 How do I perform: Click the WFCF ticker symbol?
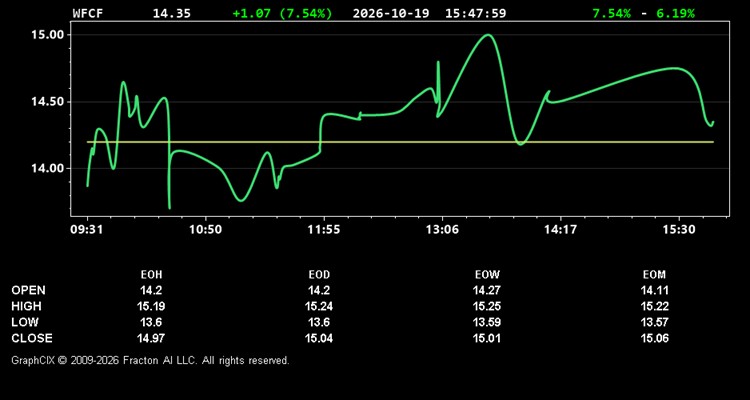(x=87, y=13)
